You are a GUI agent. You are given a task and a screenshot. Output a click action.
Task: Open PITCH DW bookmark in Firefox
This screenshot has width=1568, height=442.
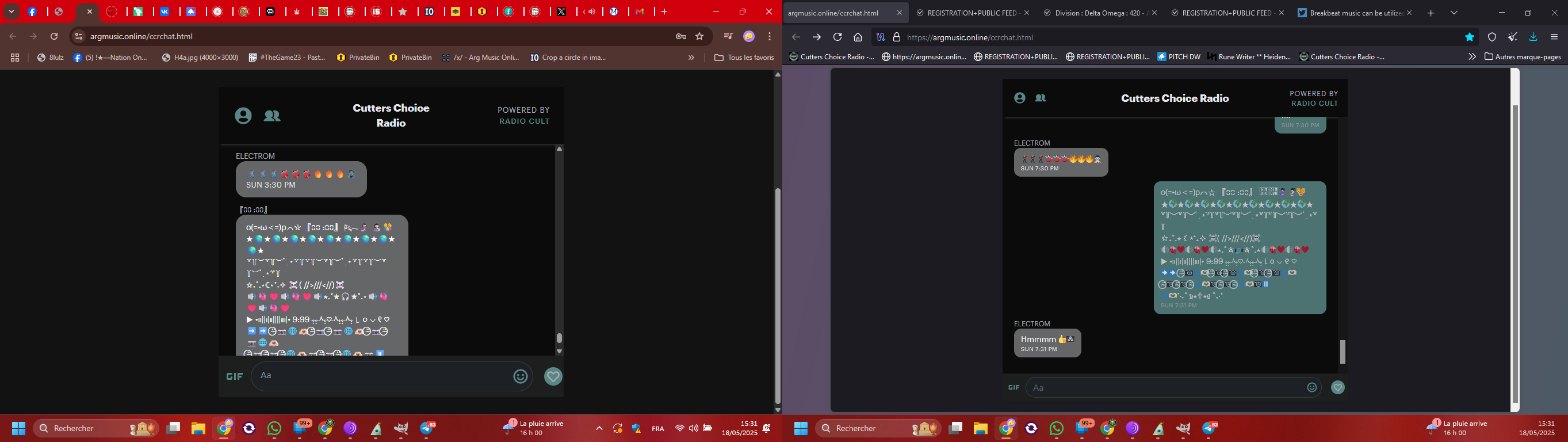pos(1179,56)
